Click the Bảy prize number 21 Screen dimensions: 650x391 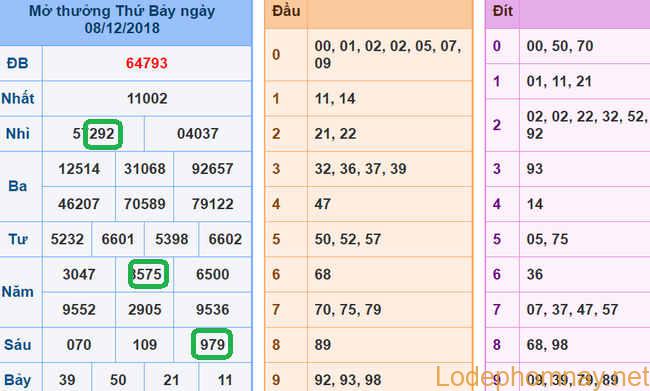click(x=171, y=380)
